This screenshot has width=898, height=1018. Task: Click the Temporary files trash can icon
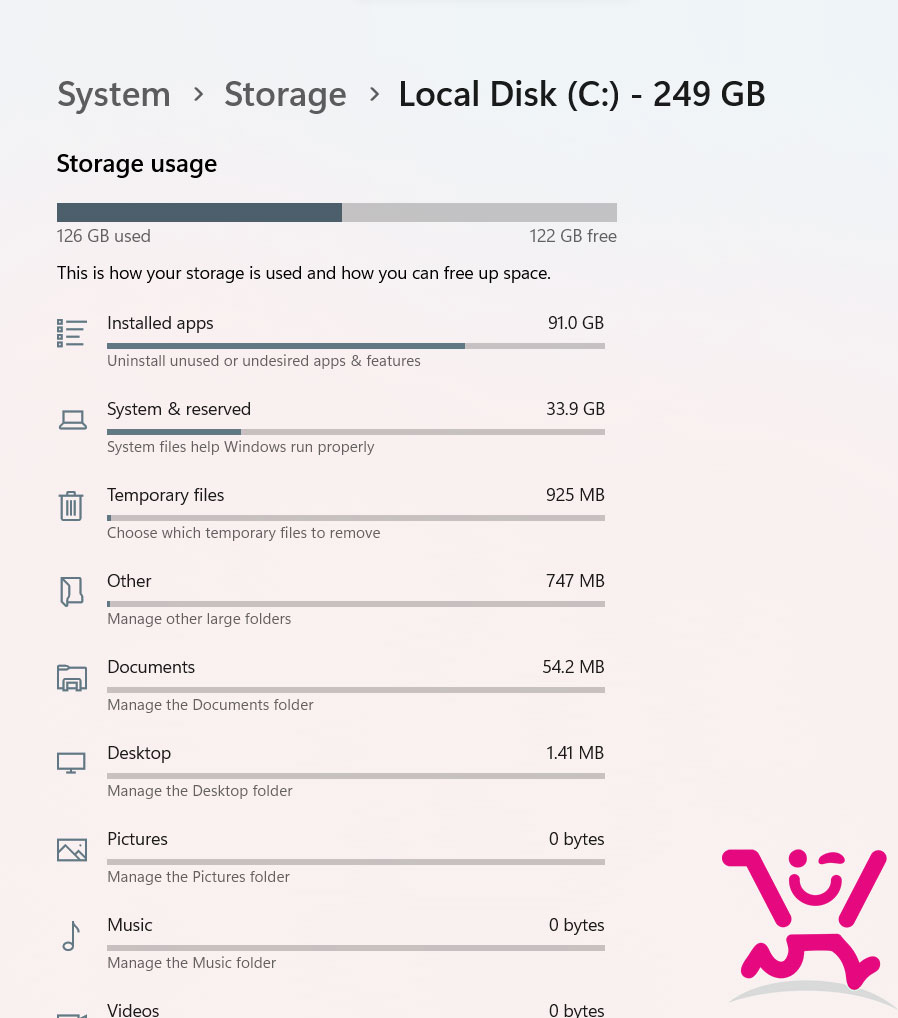(x=71, y=506)
